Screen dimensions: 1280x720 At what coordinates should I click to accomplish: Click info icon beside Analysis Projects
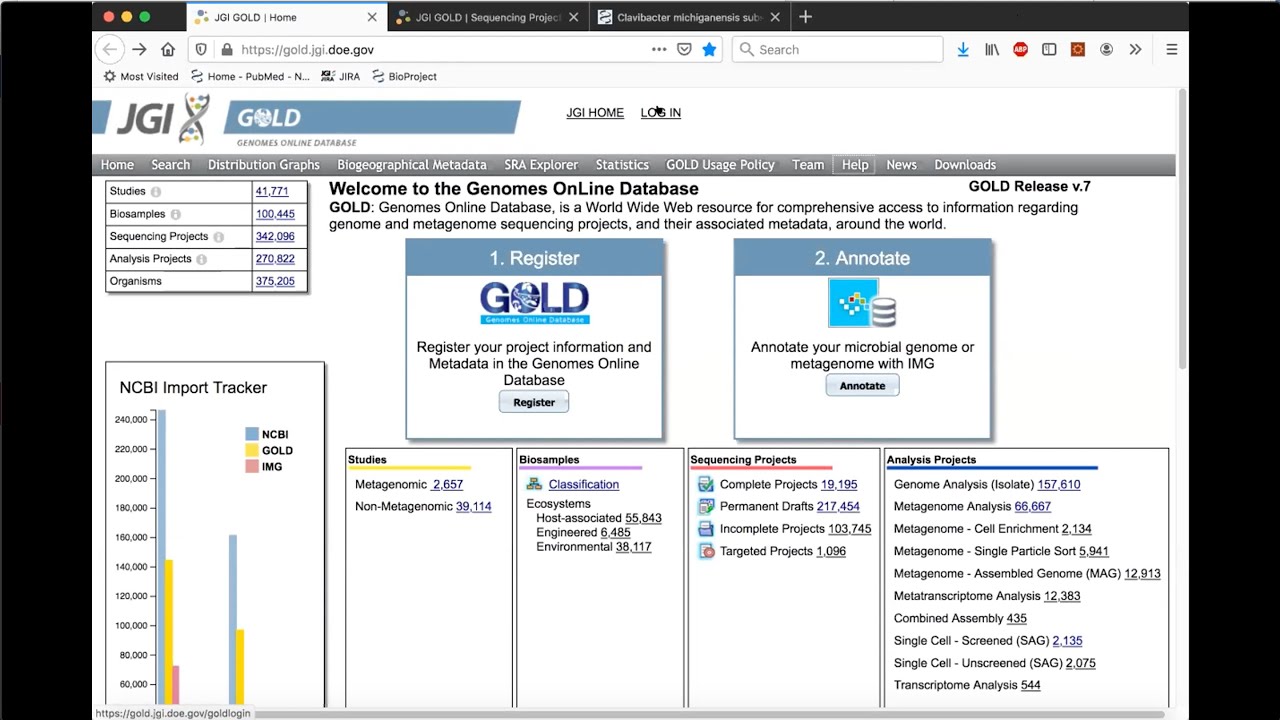click(x=201, y=259)
